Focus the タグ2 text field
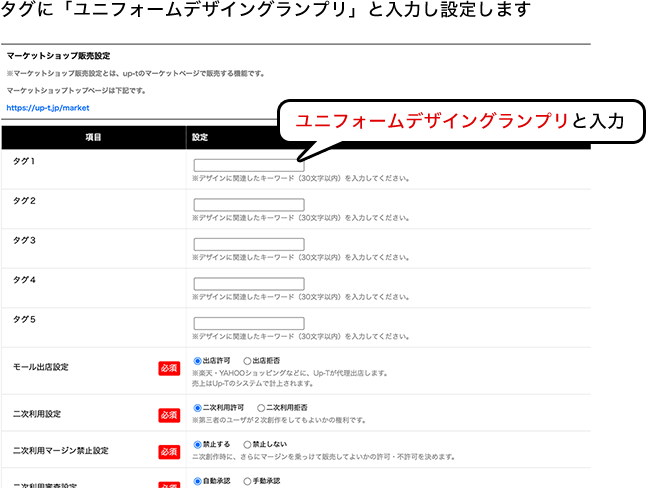This screenshot has width=646, height=488. click(249, 204)
